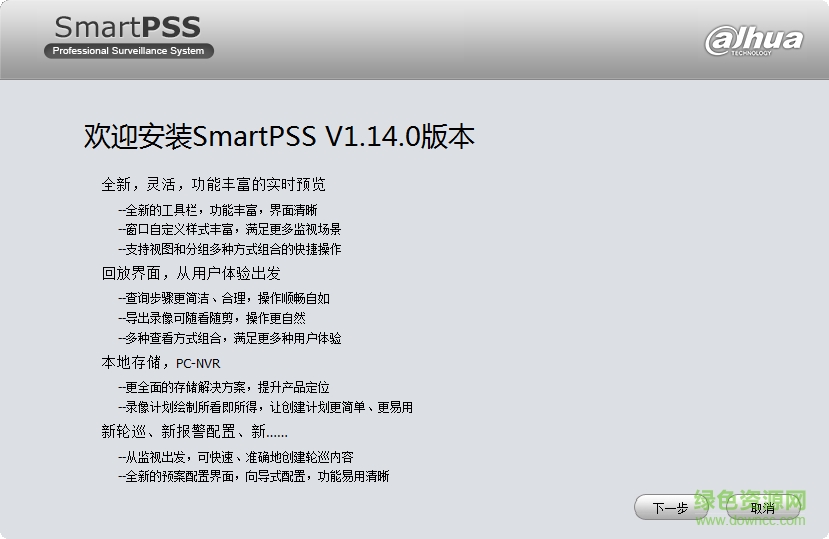The height and width of the screenshot is (539, 829).
Task: Click line --支持视图和分组多种方式组合的快捷操作
Action: click(230, 249)
